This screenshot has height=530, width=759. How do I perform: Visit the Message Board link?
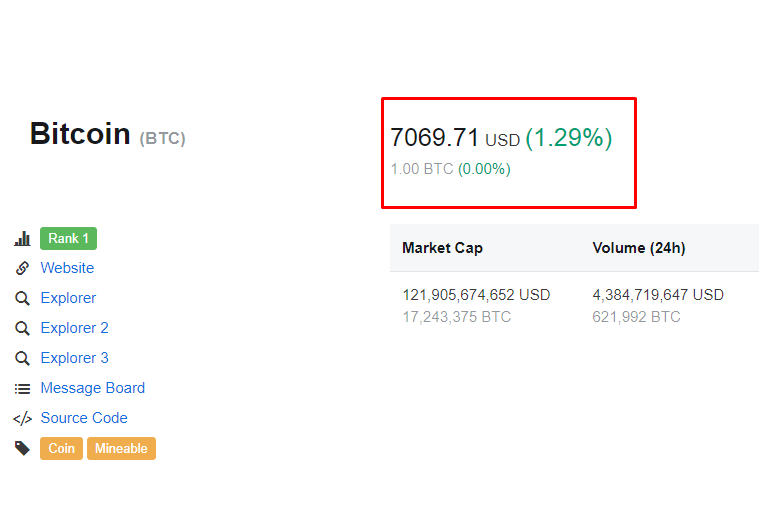pos(93,388)
